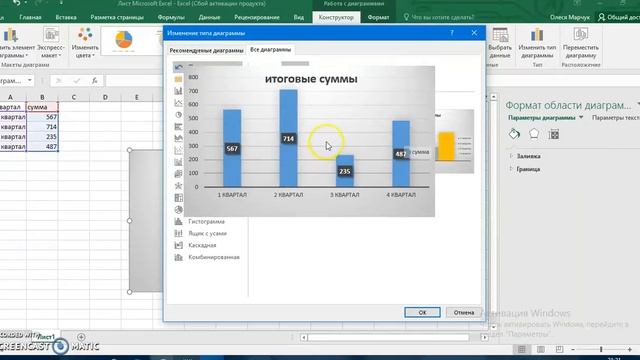
Task: Choose Каскадная chart type
Action: pos(202,245)
